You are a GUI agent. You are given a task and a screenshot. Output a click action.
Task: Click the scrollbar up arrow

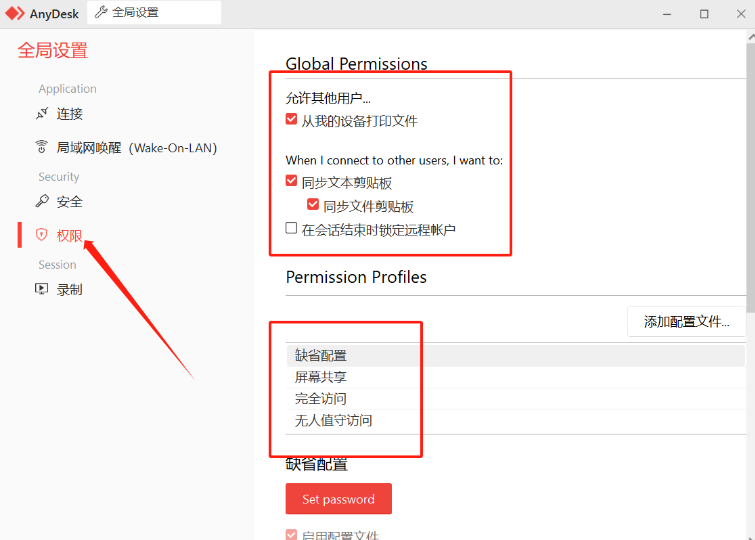click(x=751, y=36)
